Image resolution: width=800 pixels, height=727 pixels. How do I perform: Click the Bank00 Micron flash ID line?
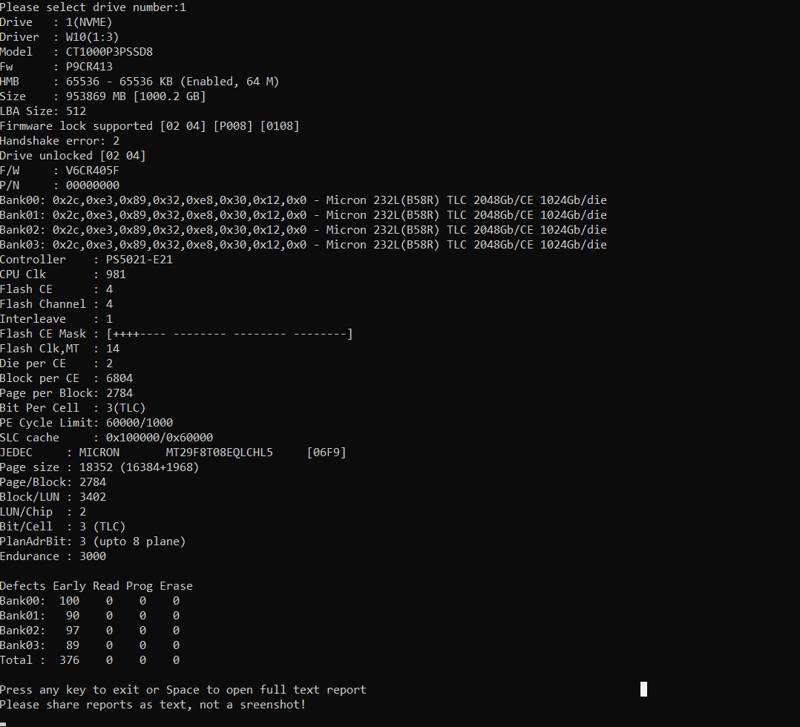[303, 200]
